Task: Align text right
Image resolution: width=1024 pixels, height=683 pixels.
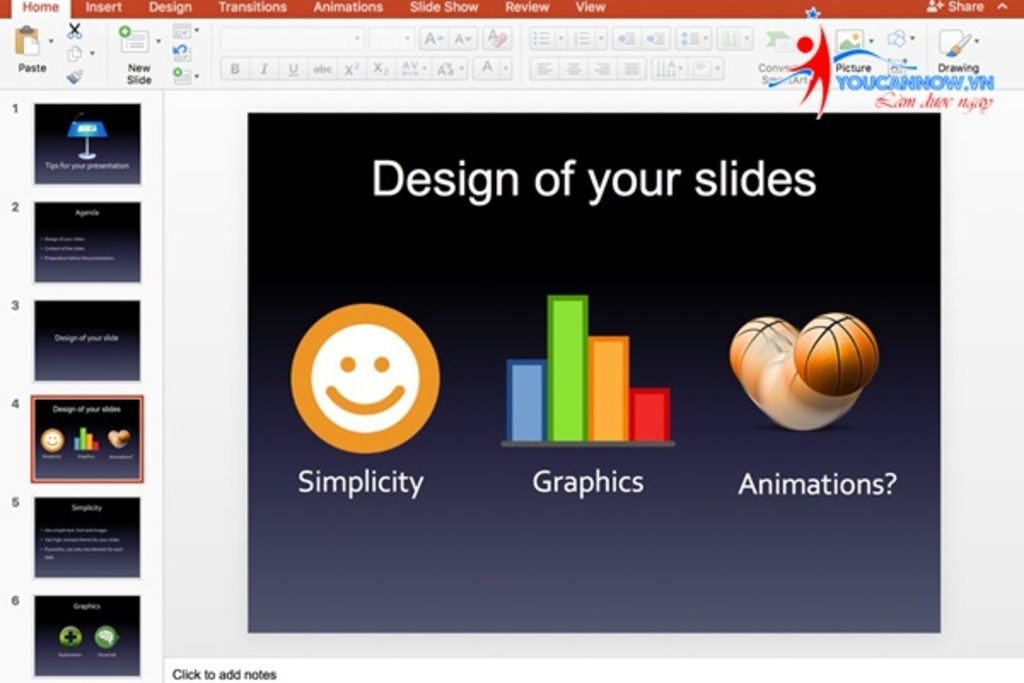Action: (603, 69)
